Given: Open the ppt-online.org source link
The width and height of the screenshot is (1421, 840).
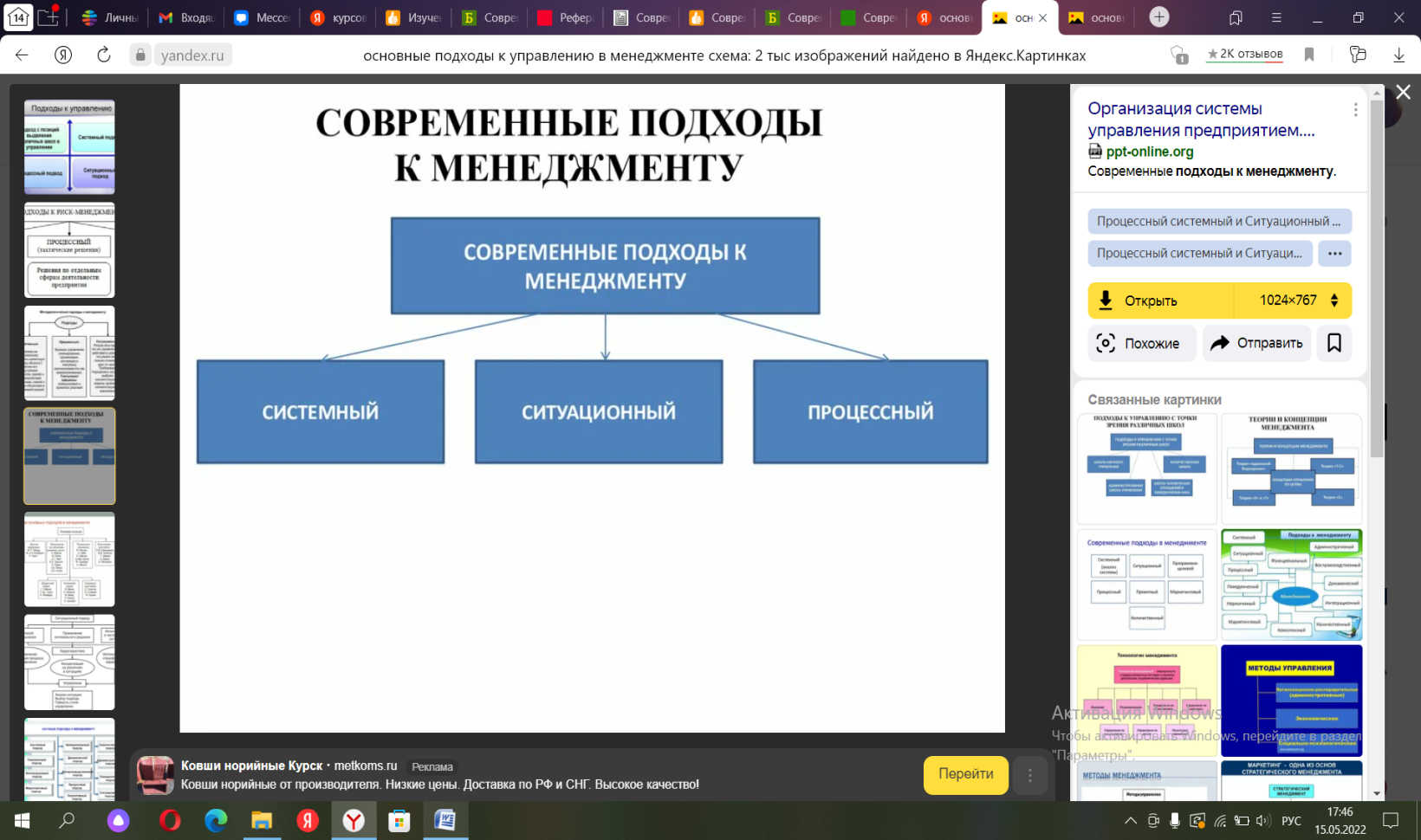Looking at the screenshot, I should 1149,152.
